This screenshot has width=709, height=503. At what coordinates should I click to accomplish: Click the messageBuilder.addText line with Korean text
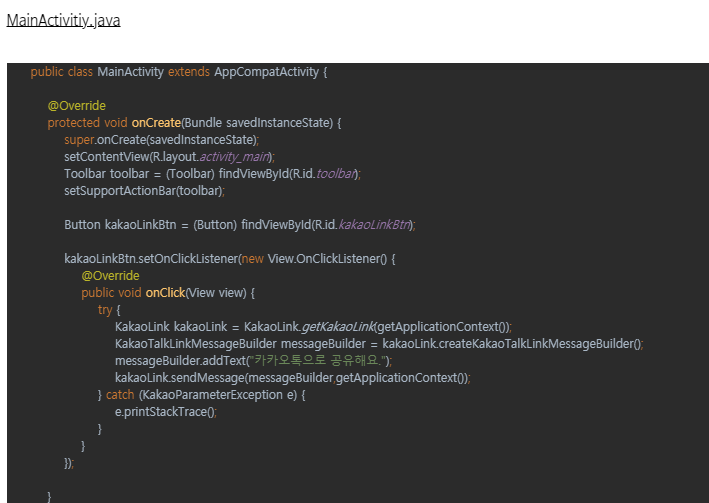click(254, 361)
